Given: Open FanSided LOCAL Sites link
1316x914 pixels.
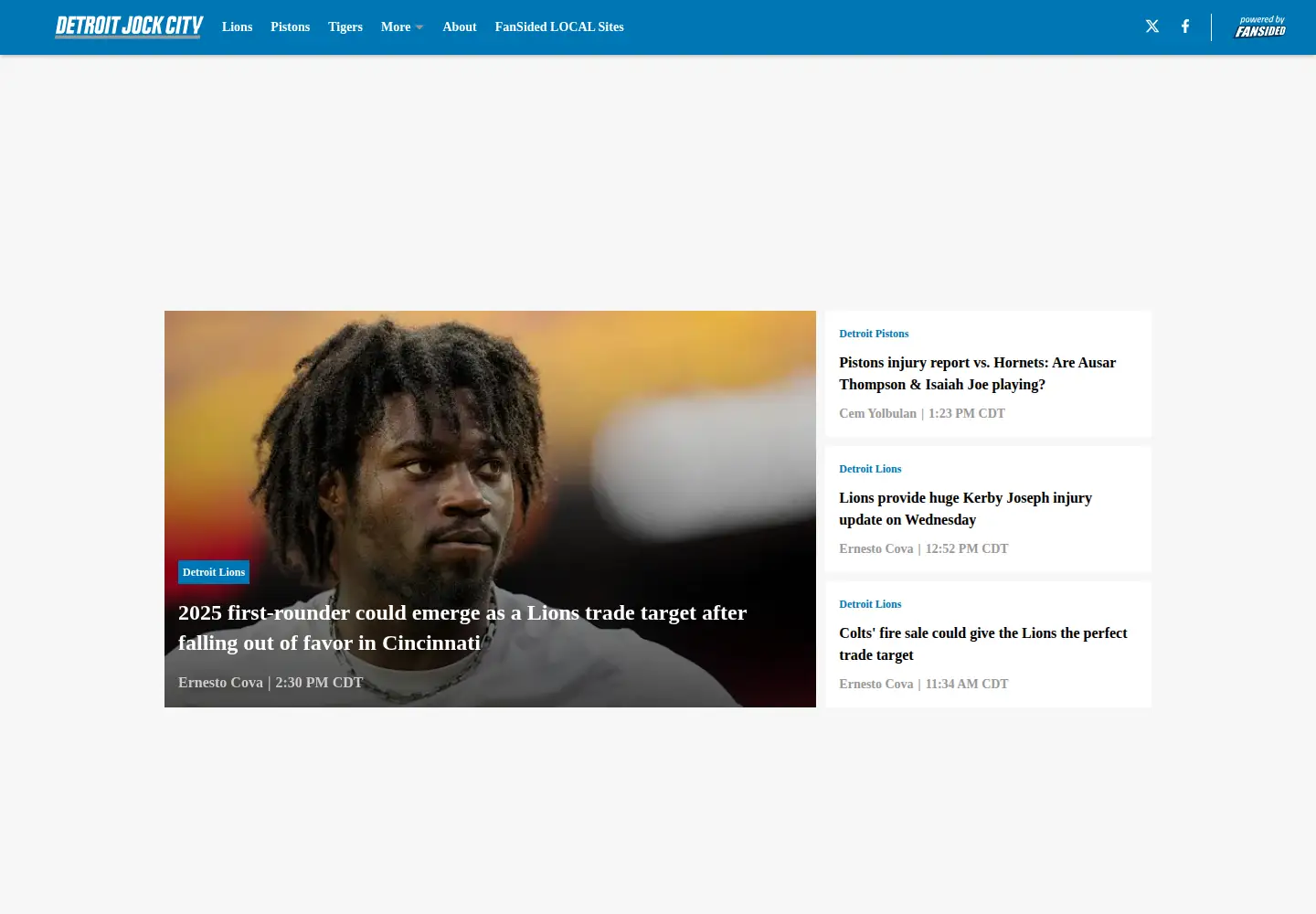Looking at the screenshot, I should click(x=559, y=27).
